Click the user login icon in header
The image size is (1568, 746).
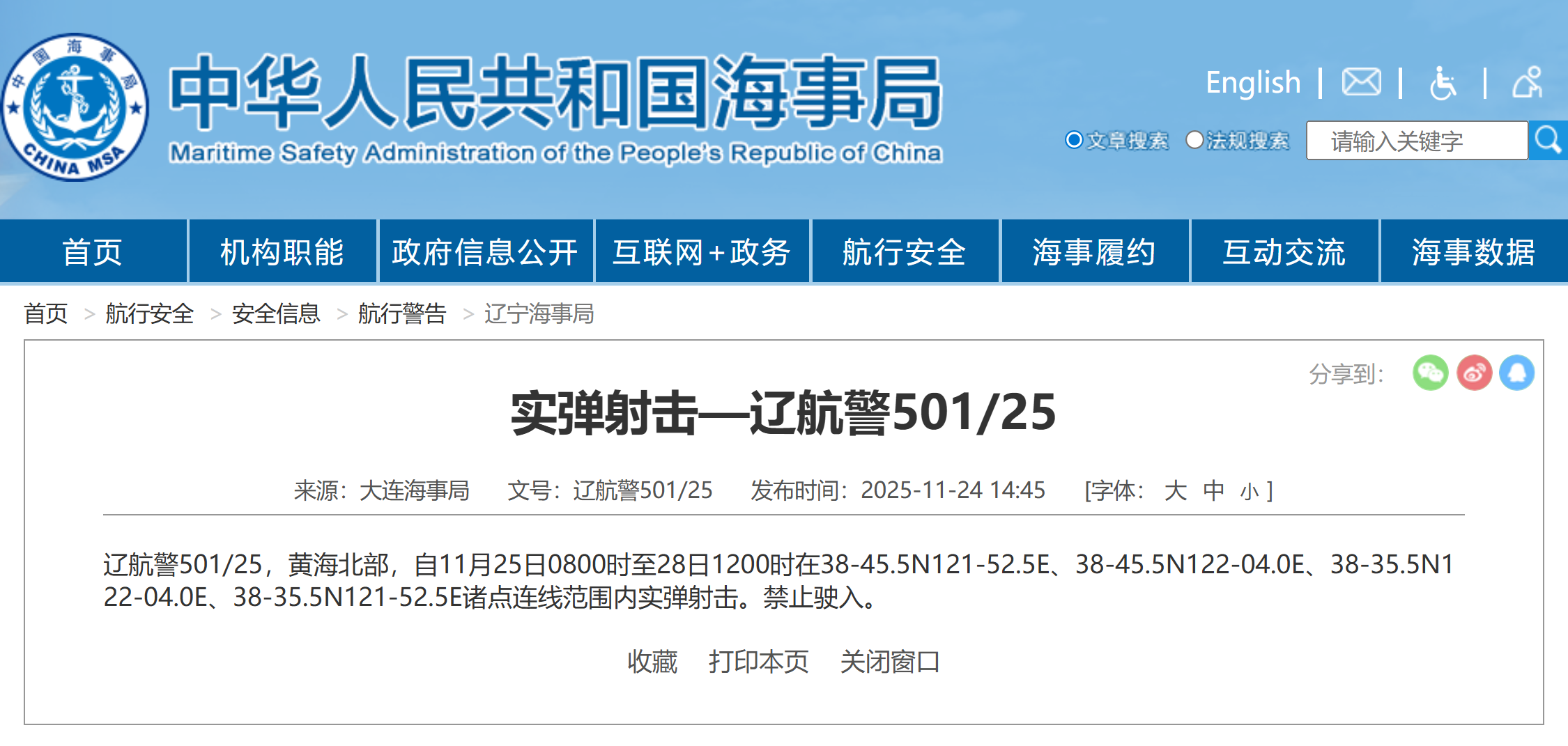click(1527, 83)
